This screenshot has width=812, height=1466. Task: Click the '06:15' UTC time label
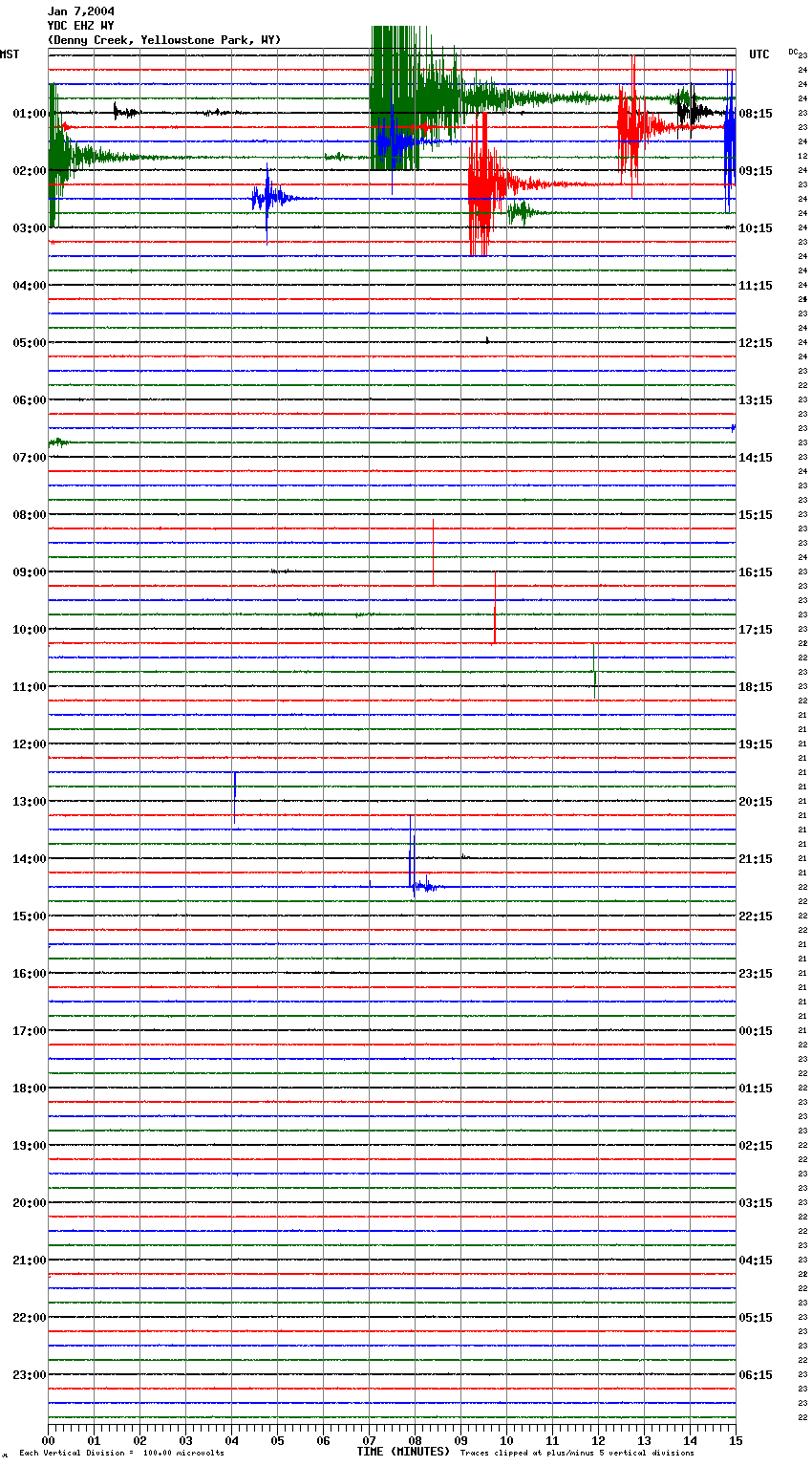[x=756, y=1375]
